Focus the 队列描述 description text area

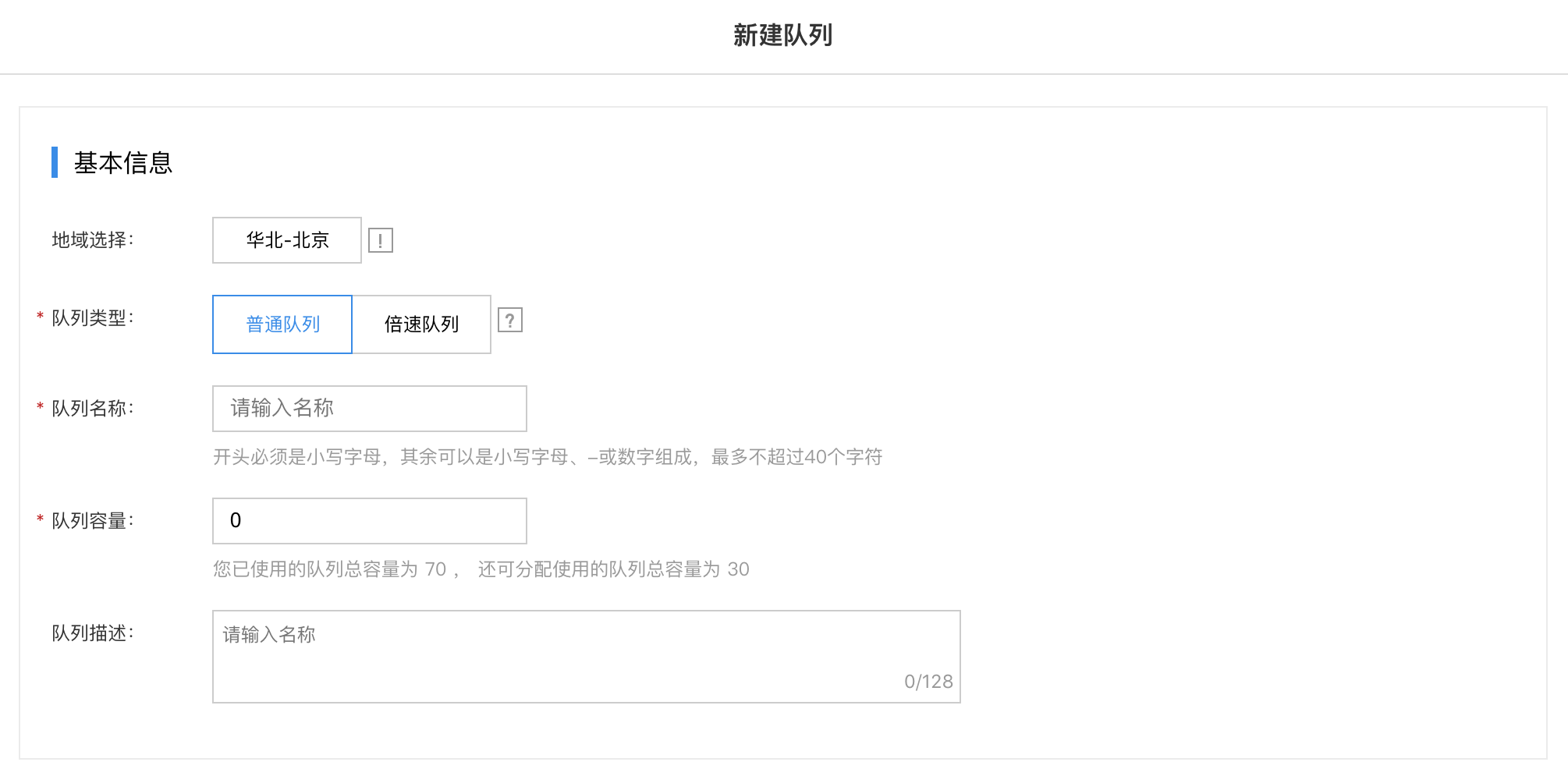pos(587,657)
